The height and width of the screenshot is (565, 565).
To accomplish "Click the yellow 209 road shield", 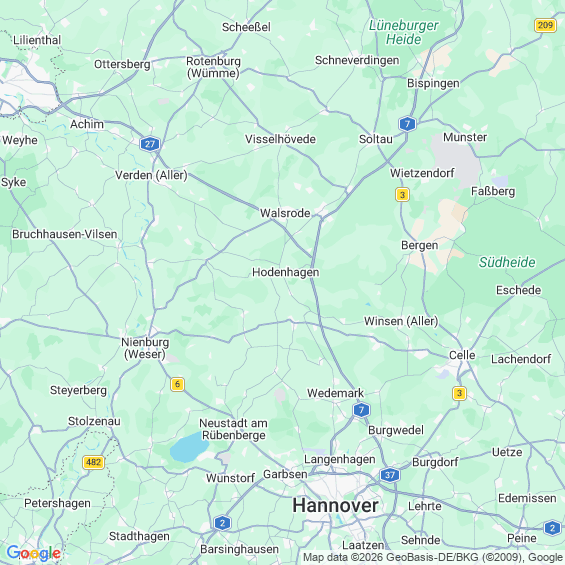I will [545, 25].
